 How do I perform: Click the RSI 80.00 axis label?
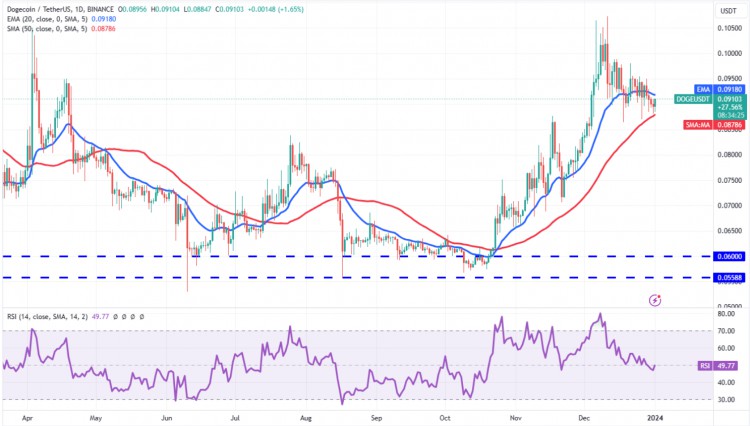(x=727, y=314)
